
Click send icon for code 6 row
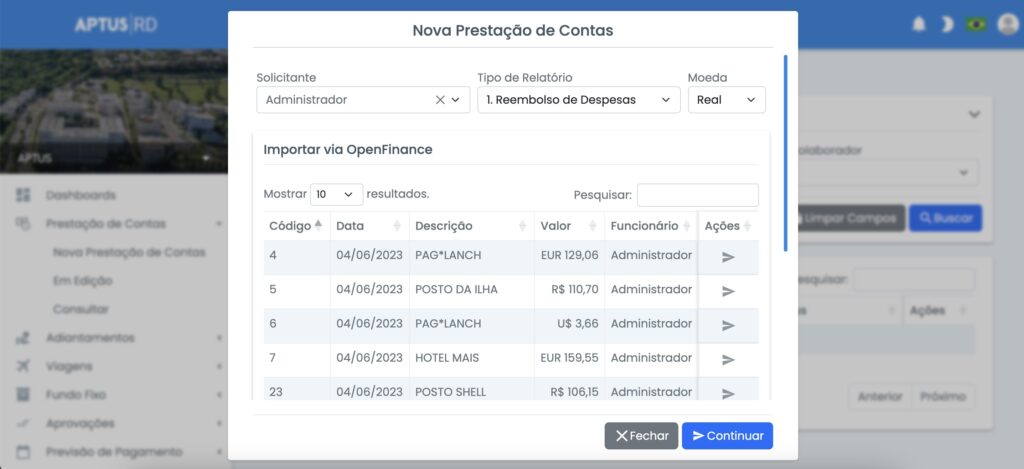tap(728, 325)
